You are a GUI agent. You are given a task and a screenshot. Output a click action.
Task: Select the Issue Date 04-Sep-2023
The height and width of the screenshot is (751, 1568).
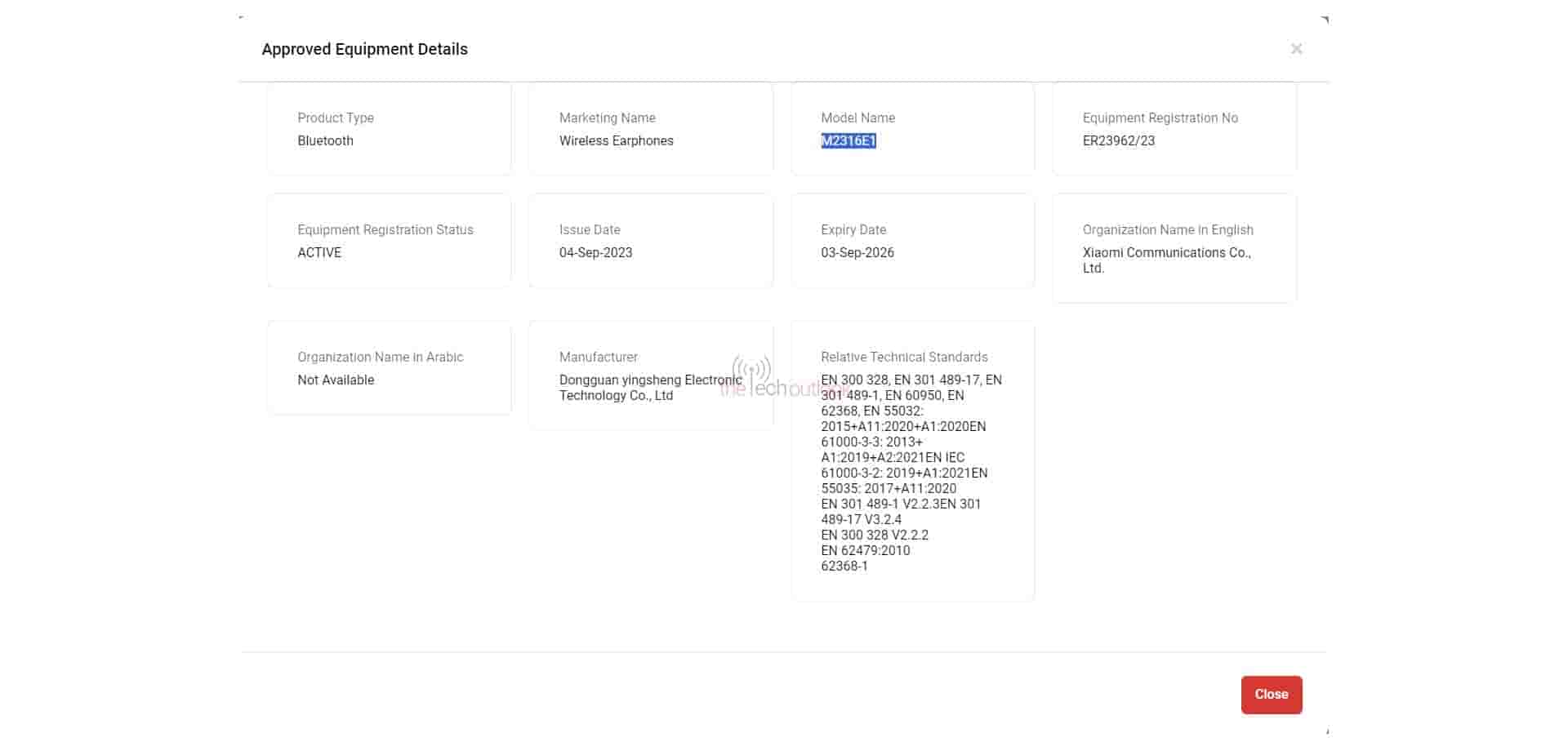tap(595, 252)
